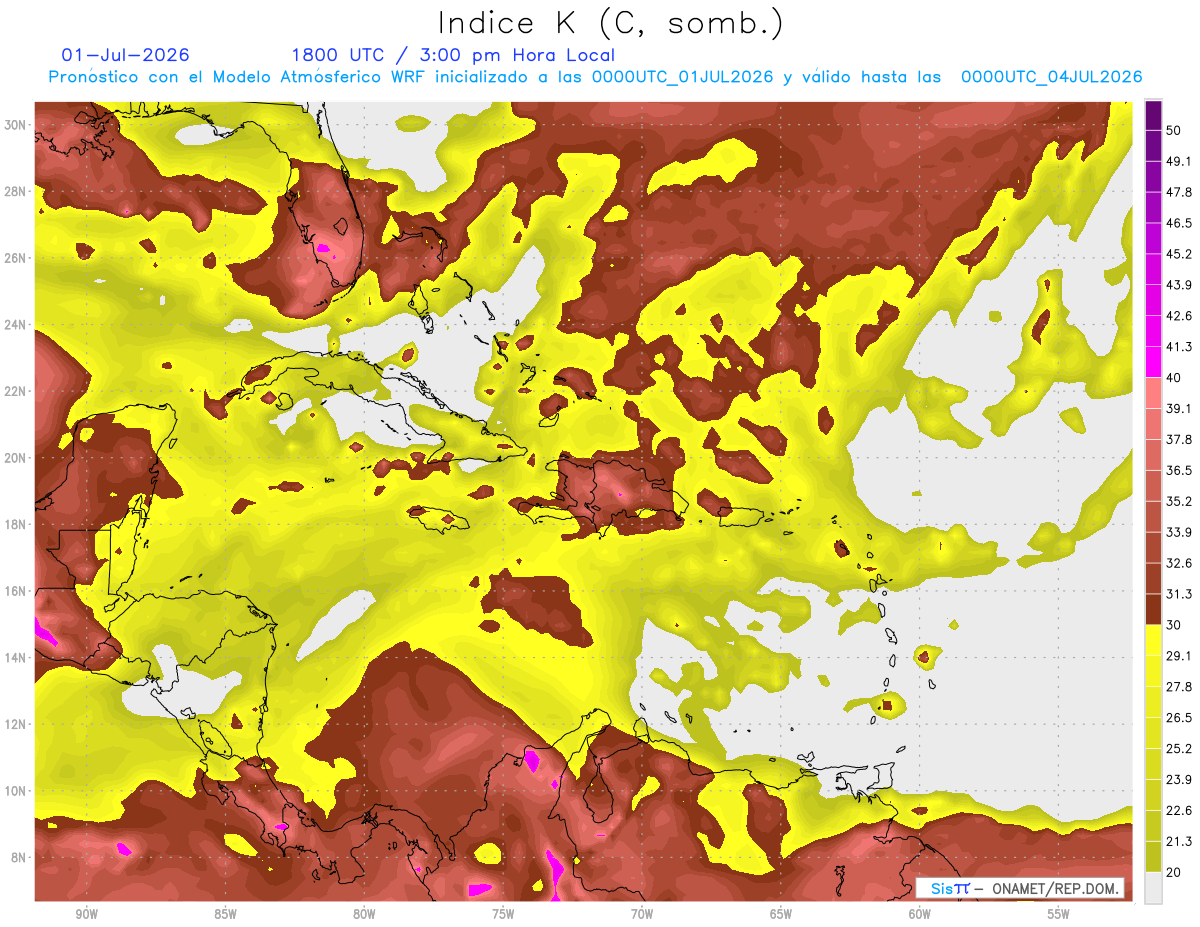Viewport: 1200px width, 927px height.
Task: Select the '01-Jul-2026' date label
Action: tap(125, 55)
